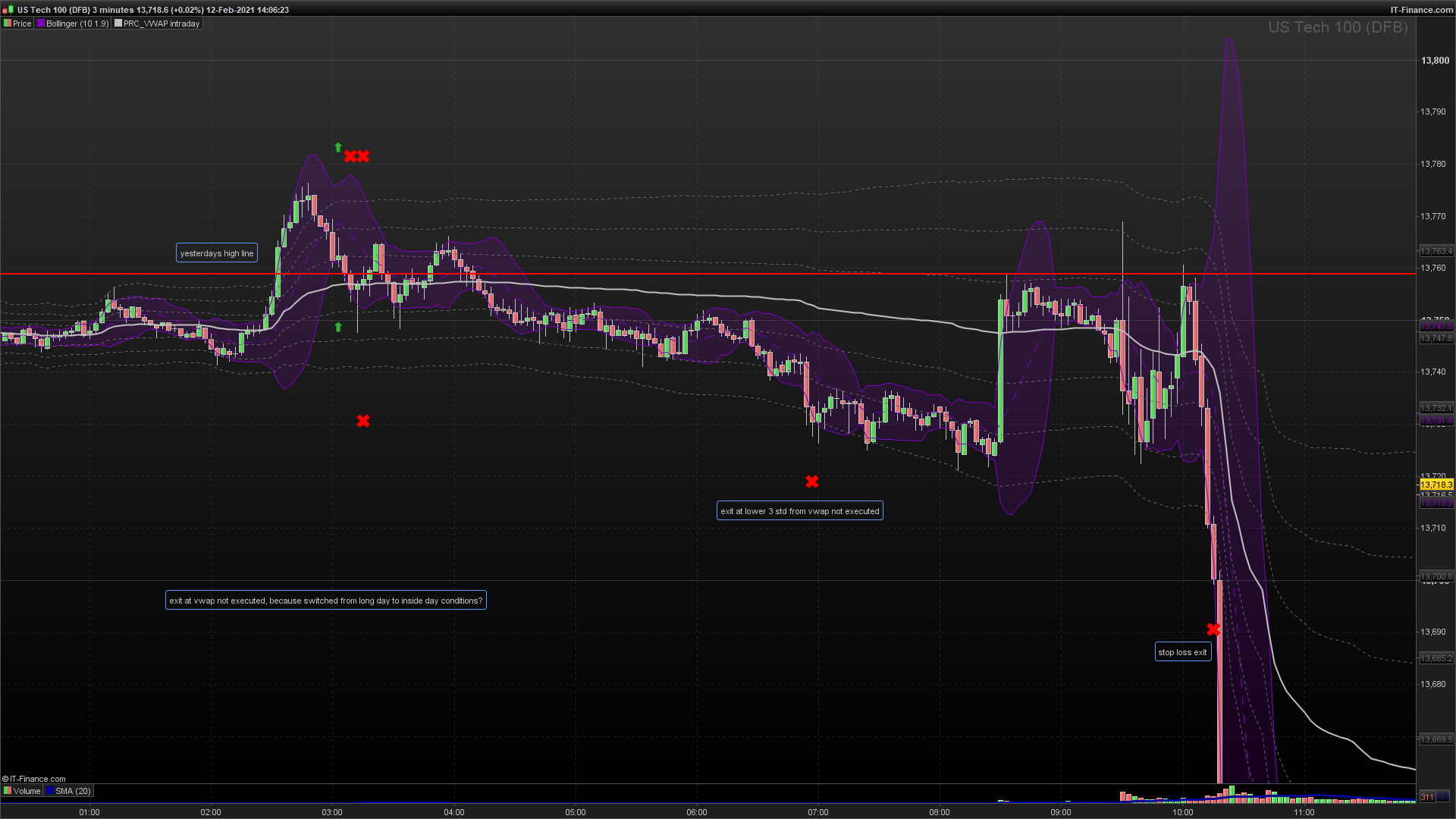1456x819 pixels.
Task: Click the yellow 13,718.3 current price tag
Action: tap(1436, 485)
